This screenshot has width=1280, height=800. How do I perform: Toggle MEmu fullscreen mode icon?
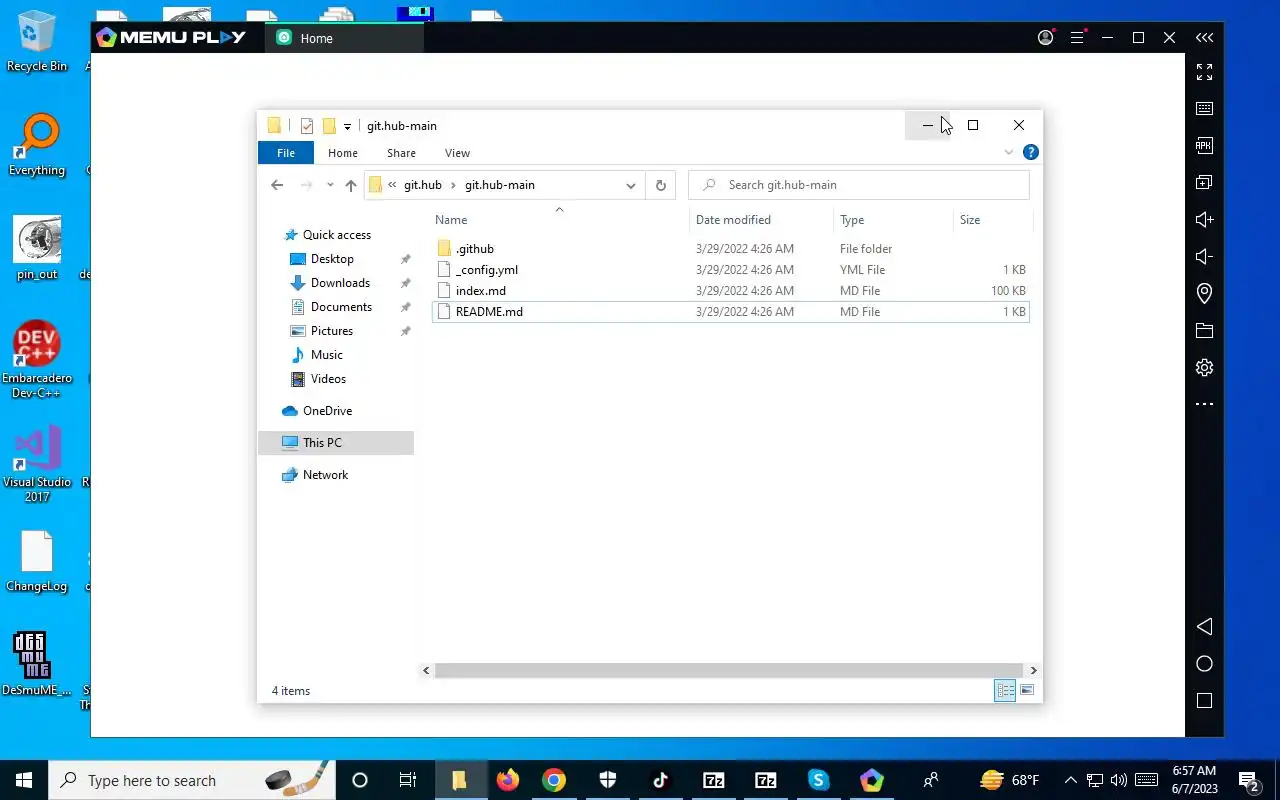(x=1204, y=72)
